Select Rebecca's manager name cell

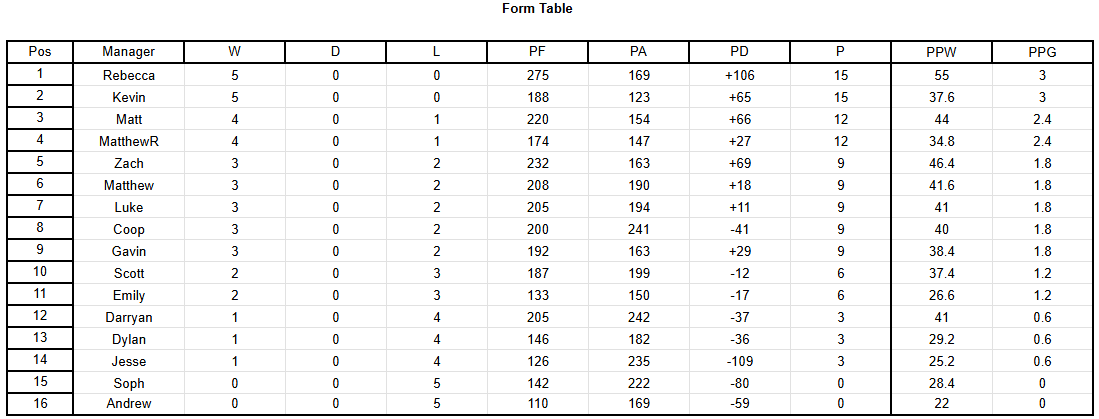coord(128,75)
